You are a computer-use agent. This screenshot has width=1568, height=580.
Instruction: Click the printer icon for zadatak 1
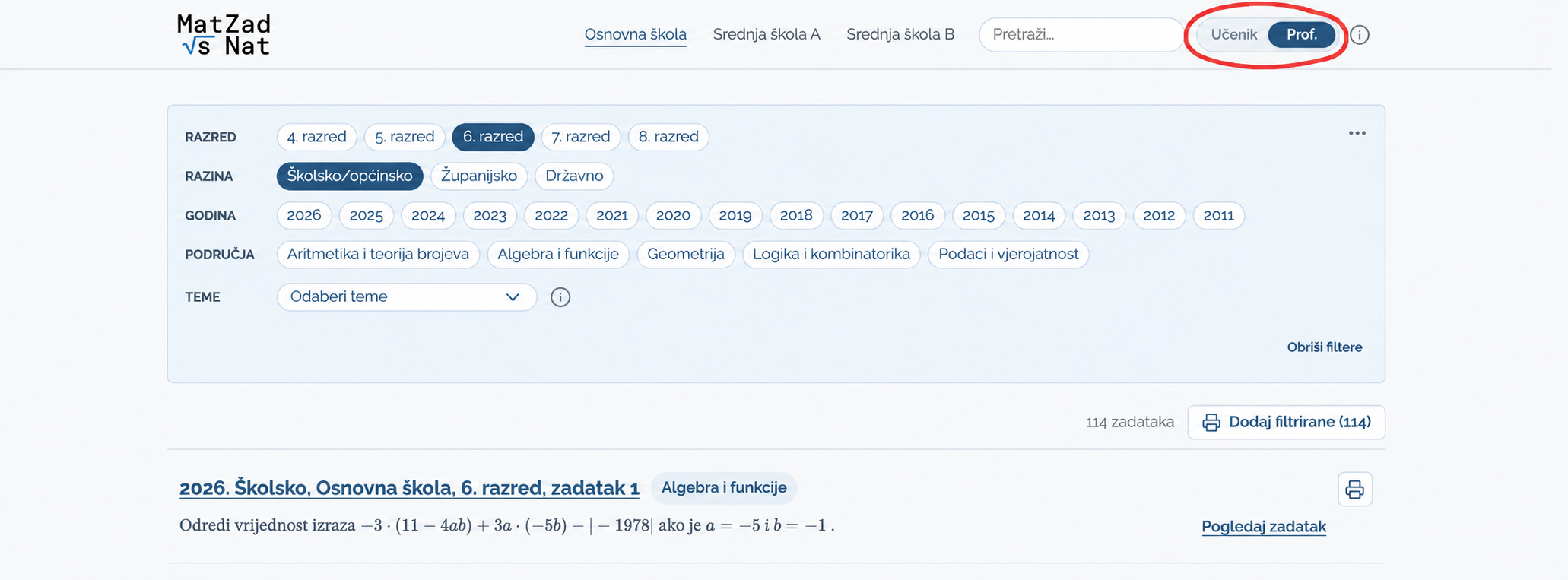(x=1355, y=490)
